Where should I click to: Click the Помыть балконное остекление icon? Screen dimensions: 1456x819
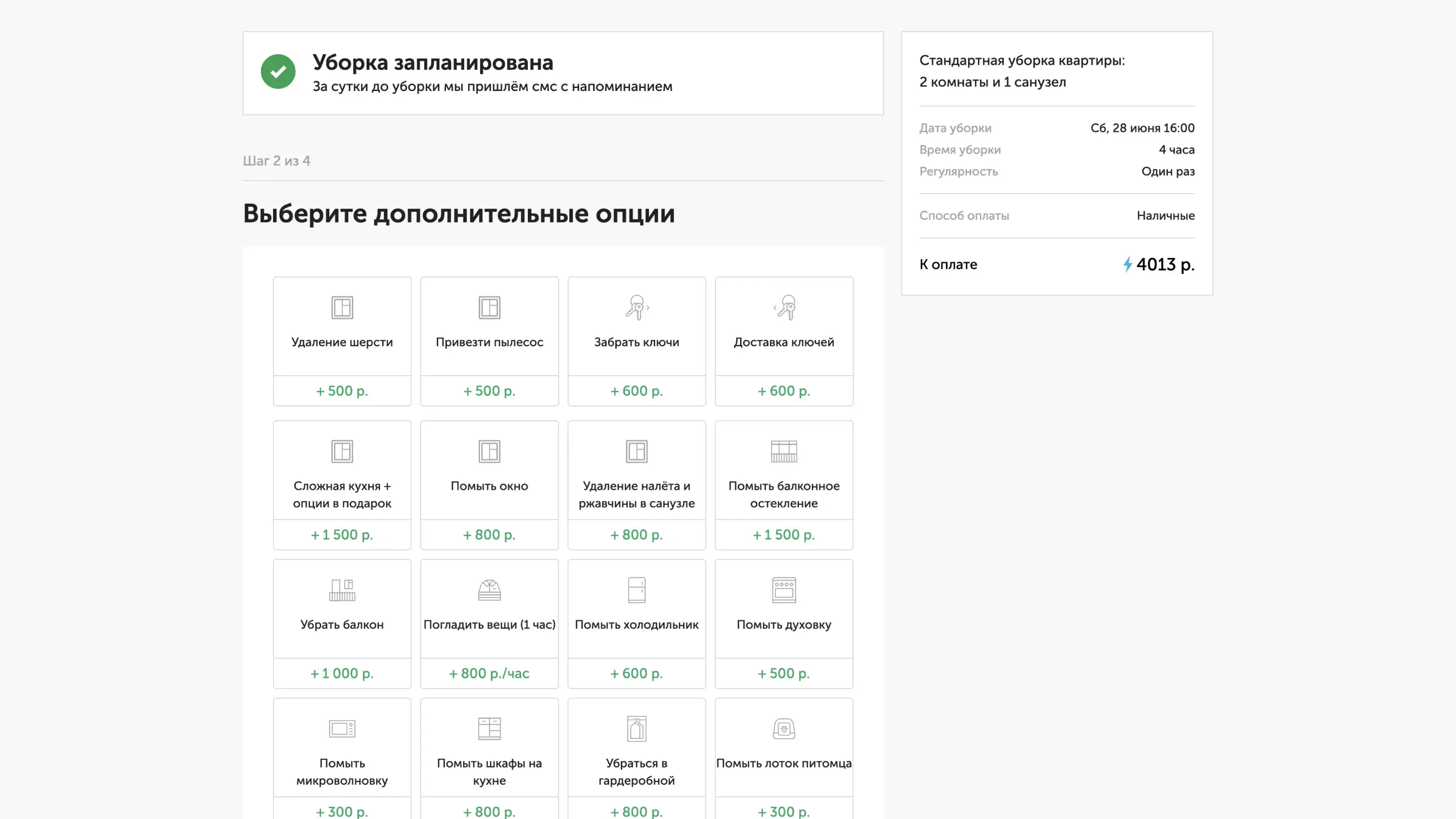784,451
